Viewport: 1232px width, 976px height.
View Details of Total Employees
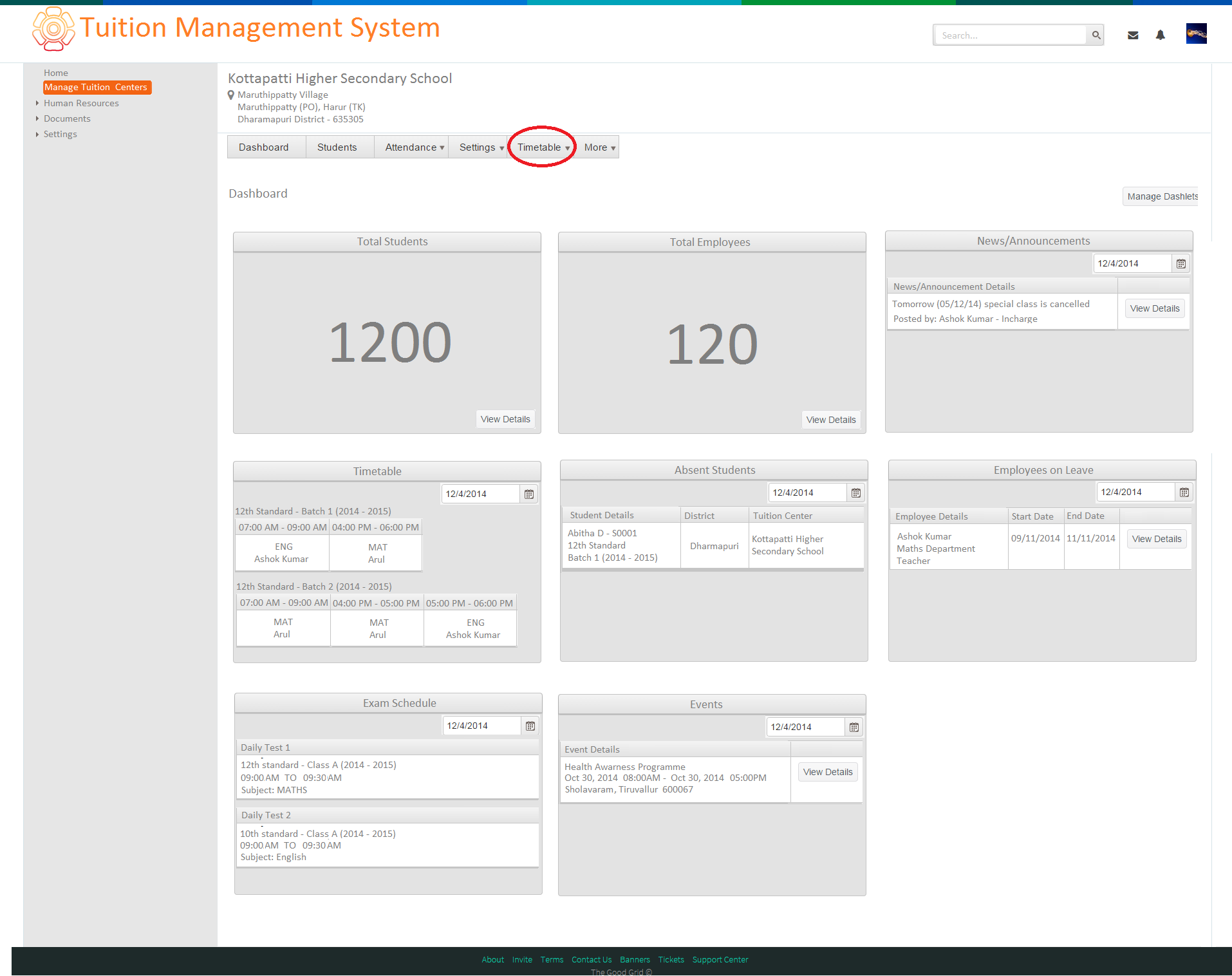tap(831, 420)
